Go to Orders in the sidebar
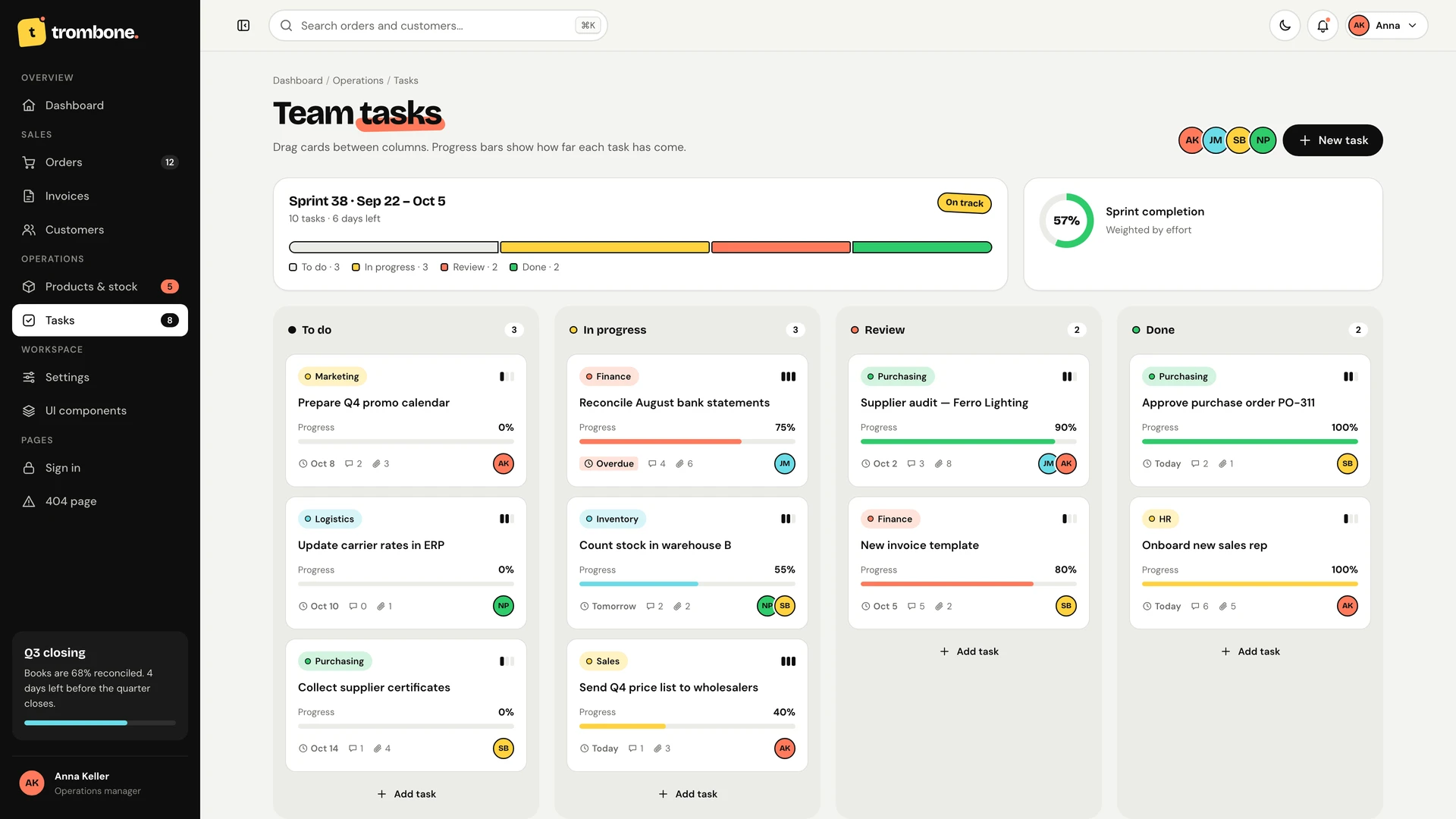1456x819 pixels. coord(100,162)
